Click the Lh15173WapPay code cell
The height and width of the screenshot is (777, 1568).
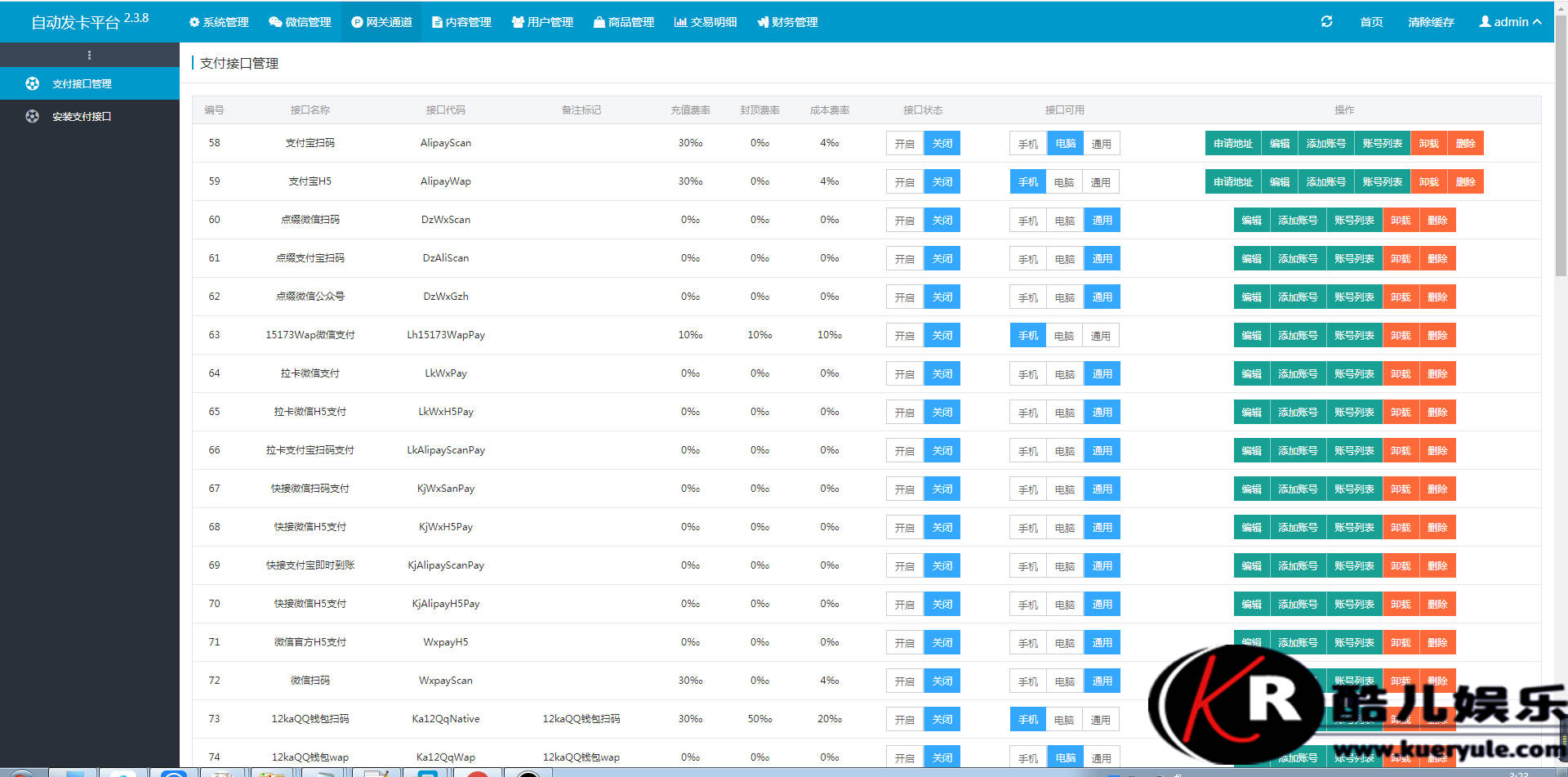tap(446, 335)
